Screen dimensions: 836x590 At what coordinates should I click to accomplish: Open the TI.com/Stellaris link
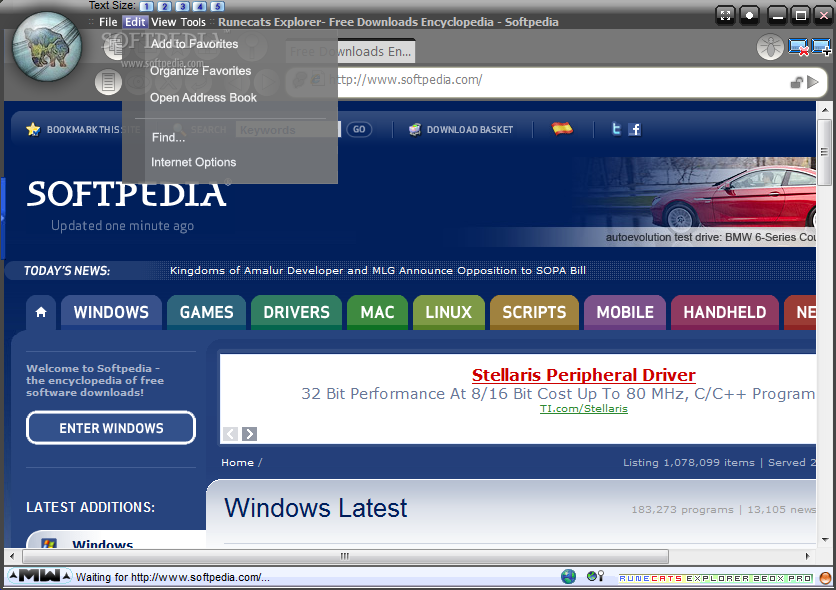pos(584,408)
